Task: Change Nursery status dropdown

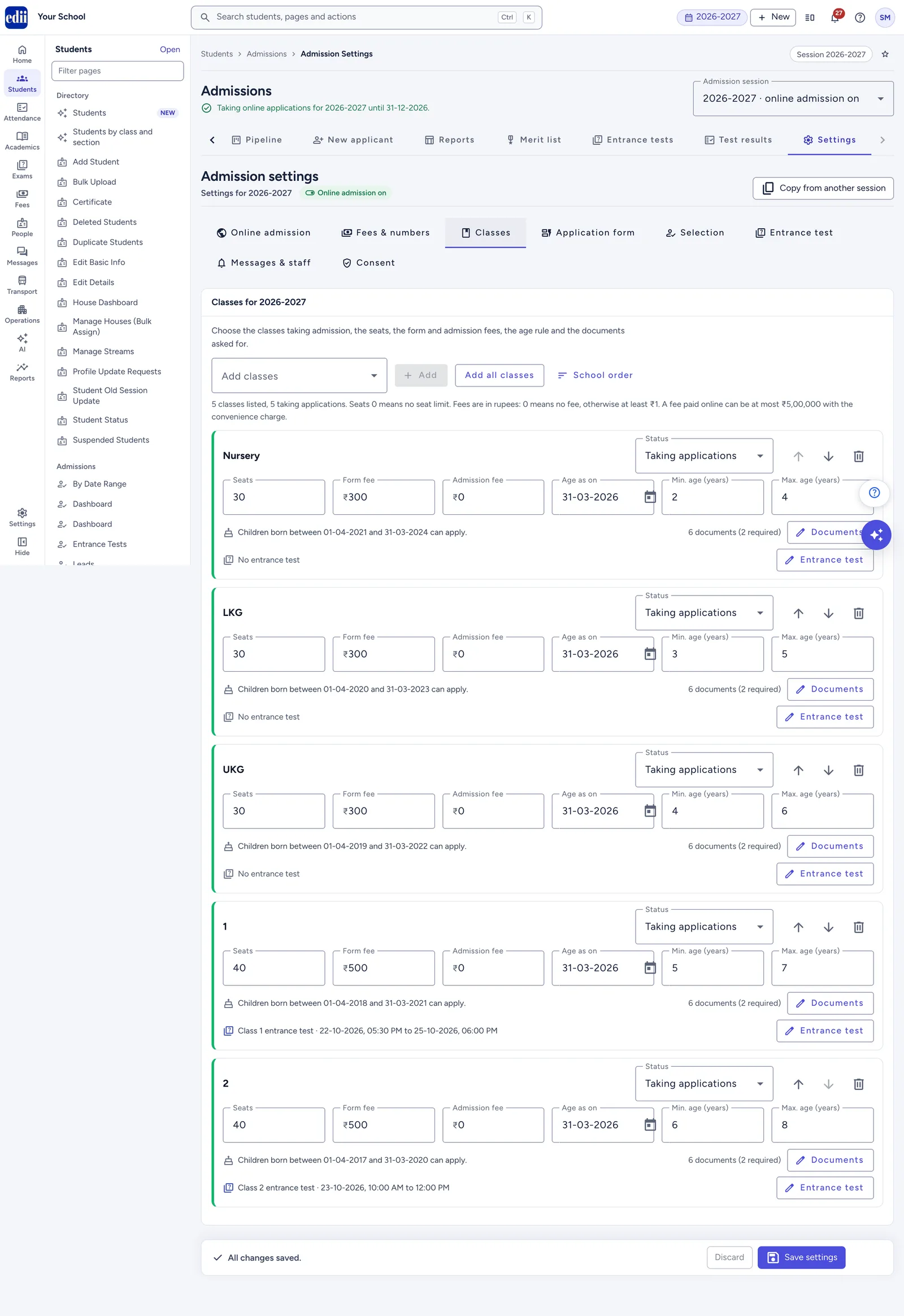Action: click(x=704, y=456)
